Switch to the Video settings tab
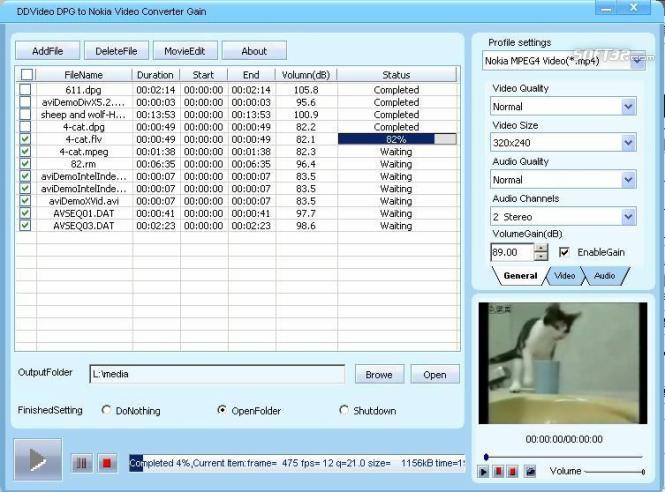 click(x=564, y=276)
